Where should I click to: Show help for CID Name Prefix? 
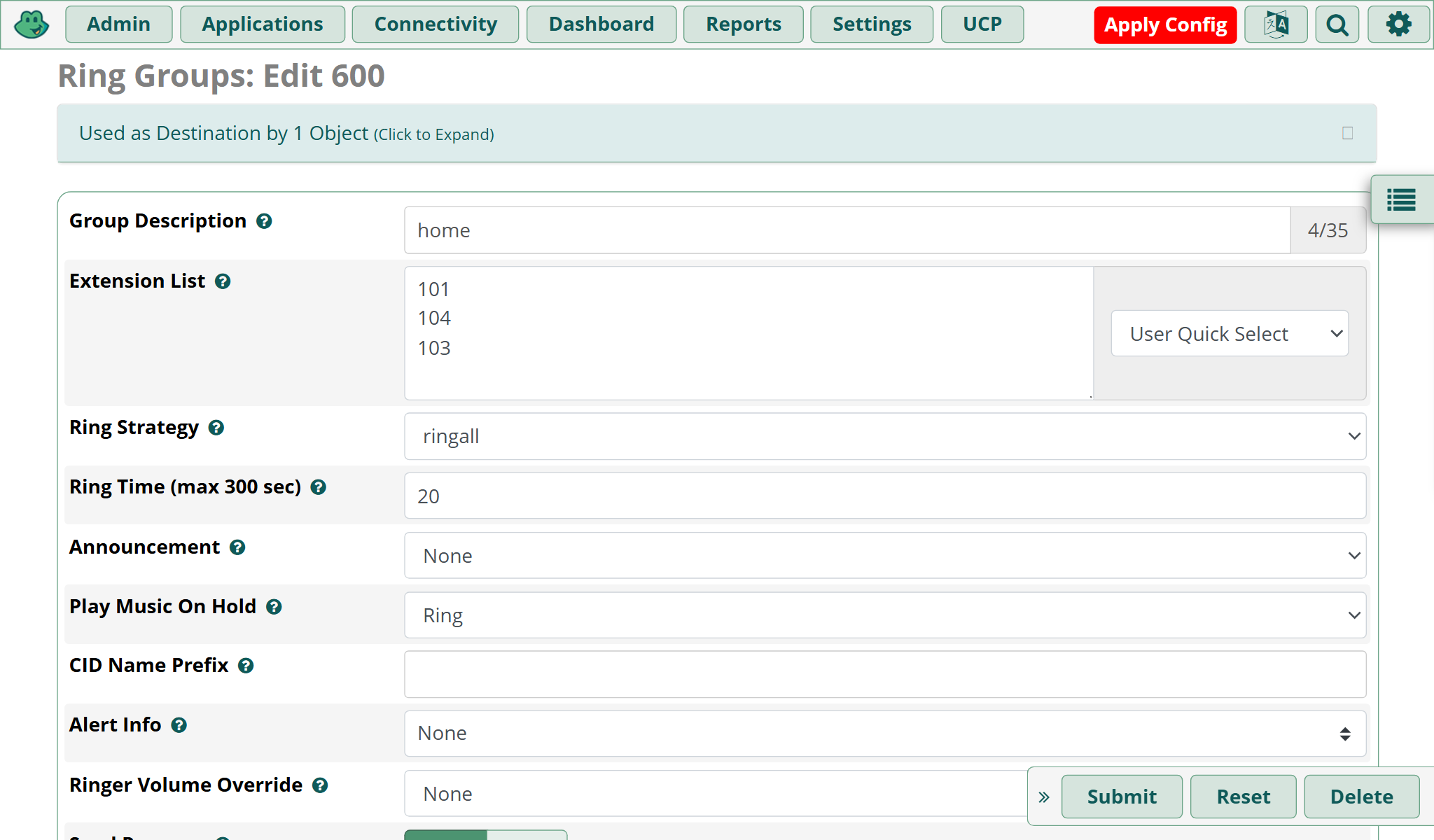click(246, 666)
